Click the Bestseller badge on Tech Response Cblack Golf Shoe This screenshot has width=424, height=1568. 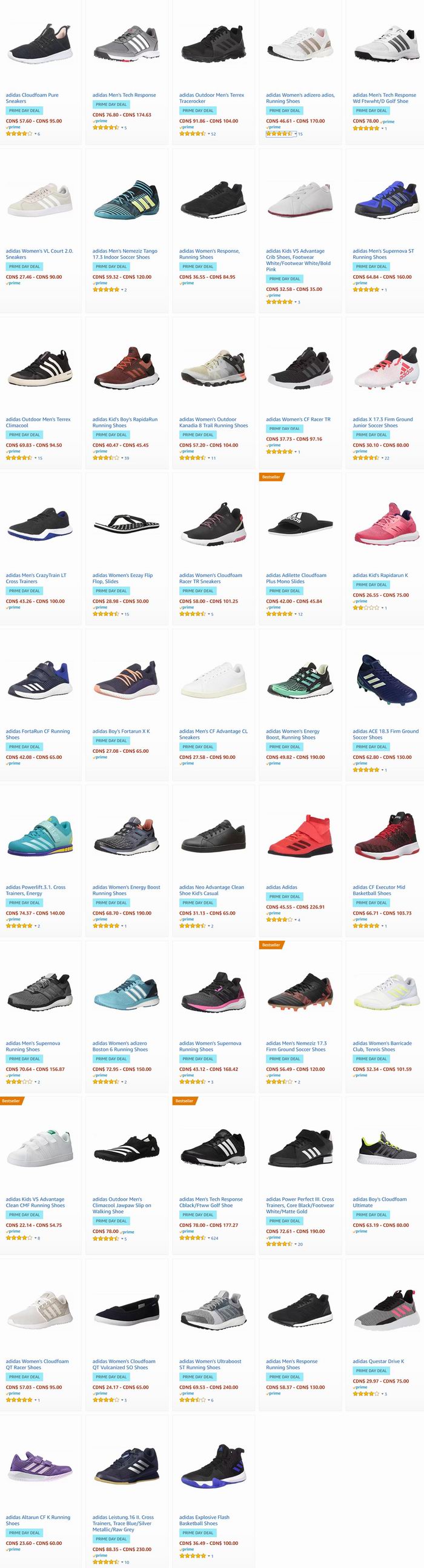pos(184,1101)
